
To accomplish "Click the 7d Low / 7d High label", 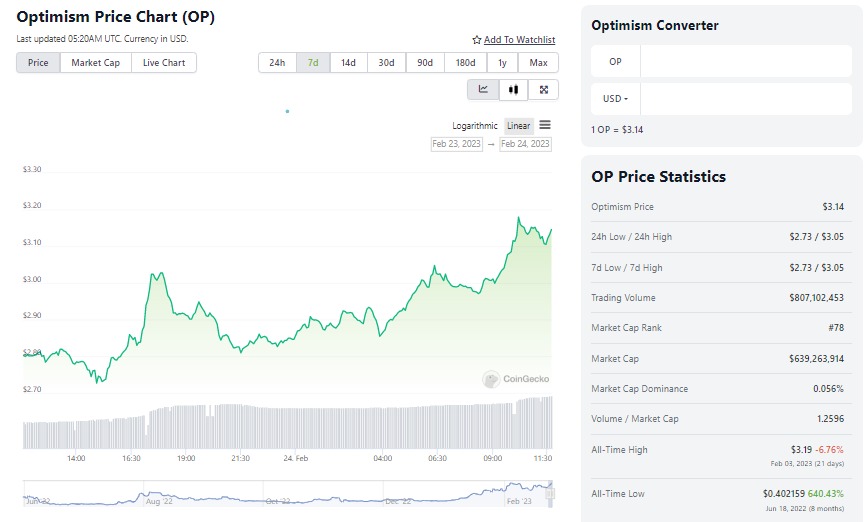I will (x=627, y=267).
